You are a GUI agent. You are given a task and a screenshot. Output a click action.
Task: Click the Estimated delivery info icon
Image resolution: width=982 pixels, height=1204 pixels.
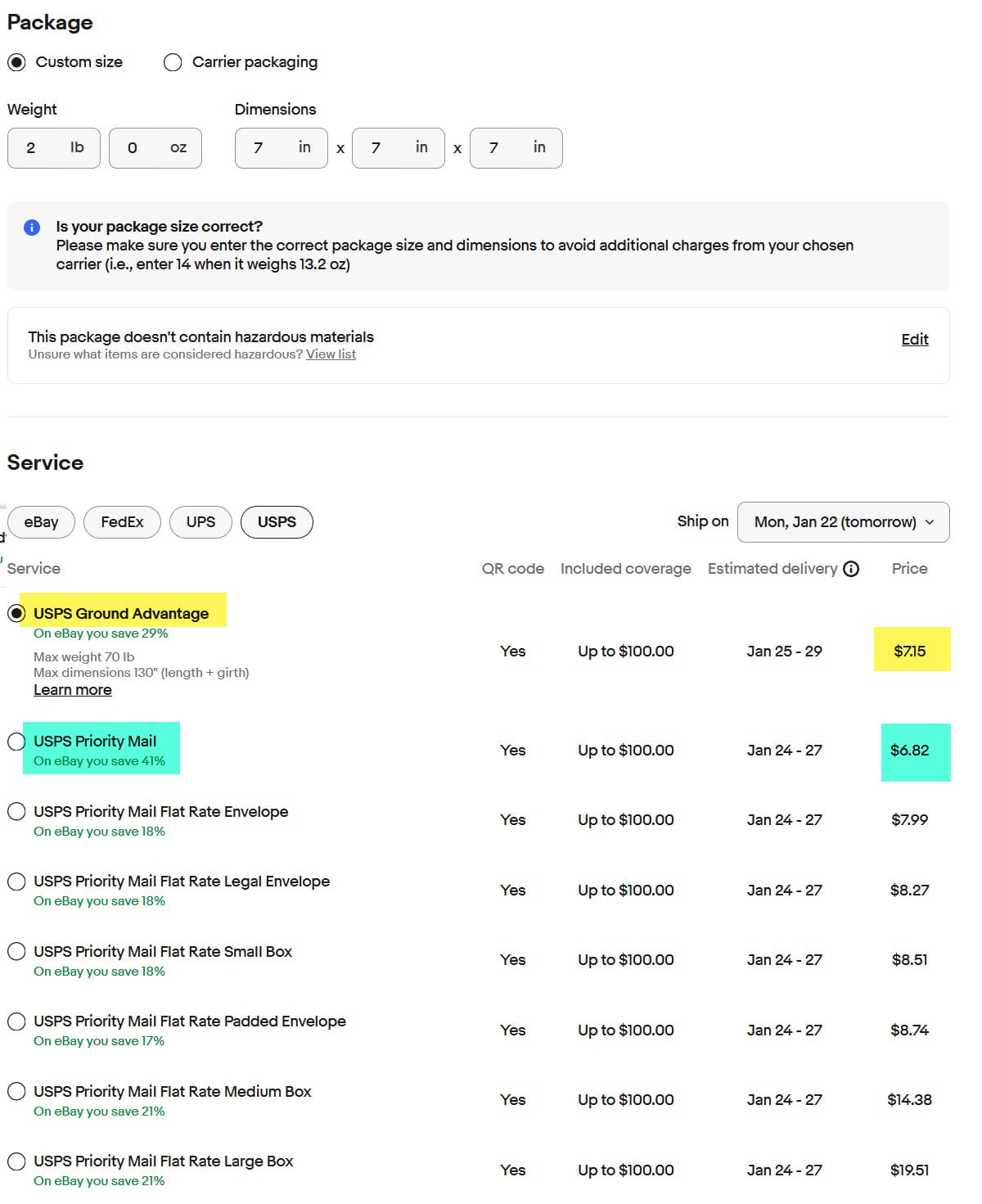pos(851,569)
